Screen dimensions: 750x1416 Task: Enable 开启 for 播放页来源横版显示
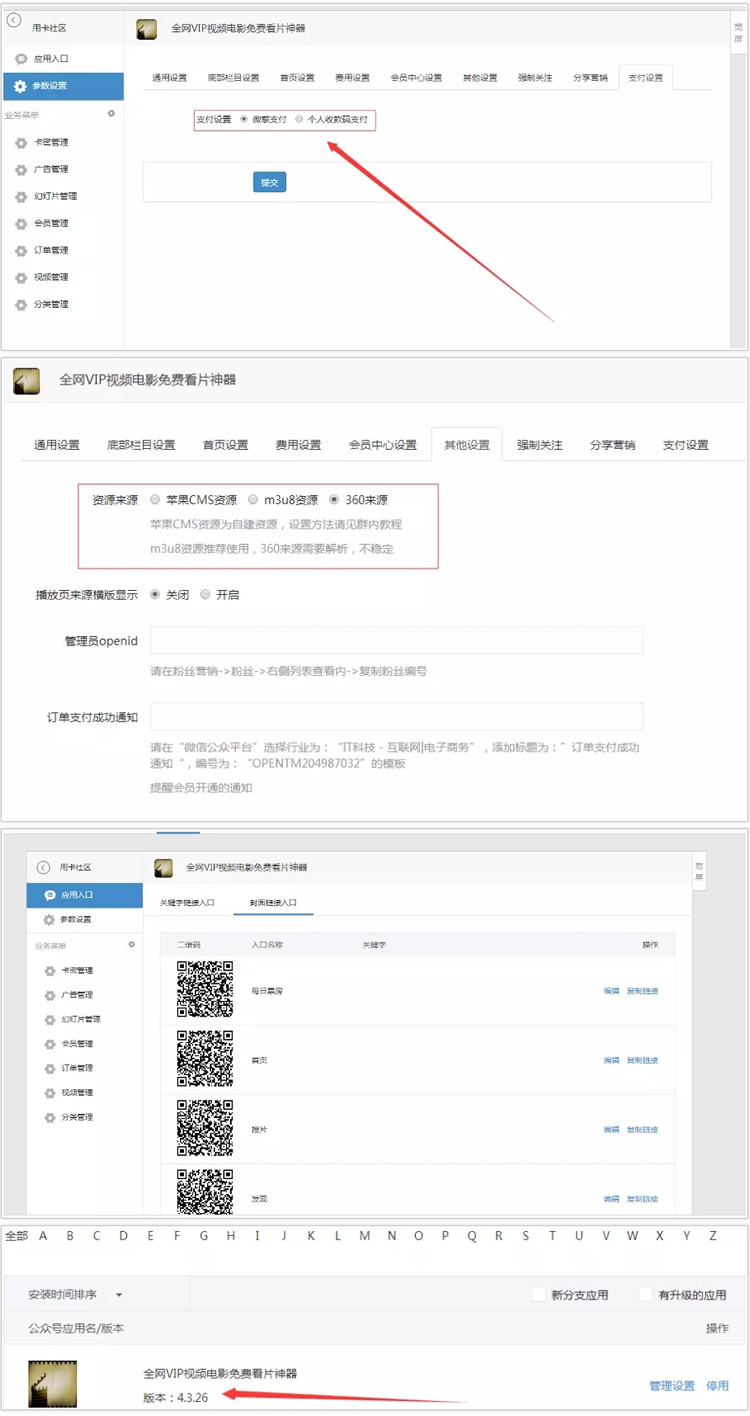[x=205, y=594]
